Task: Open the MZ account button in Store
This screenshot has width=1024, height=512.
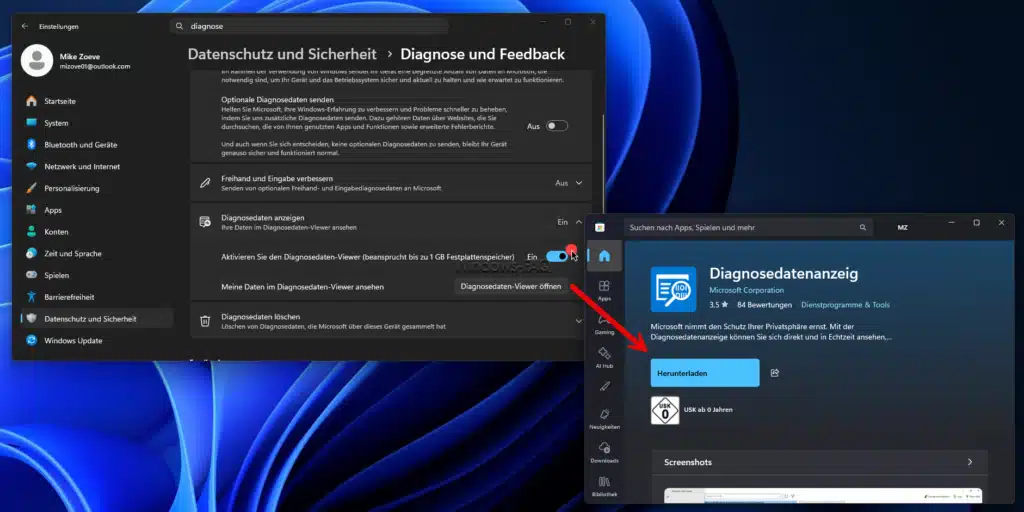Action: pos(903,228)
